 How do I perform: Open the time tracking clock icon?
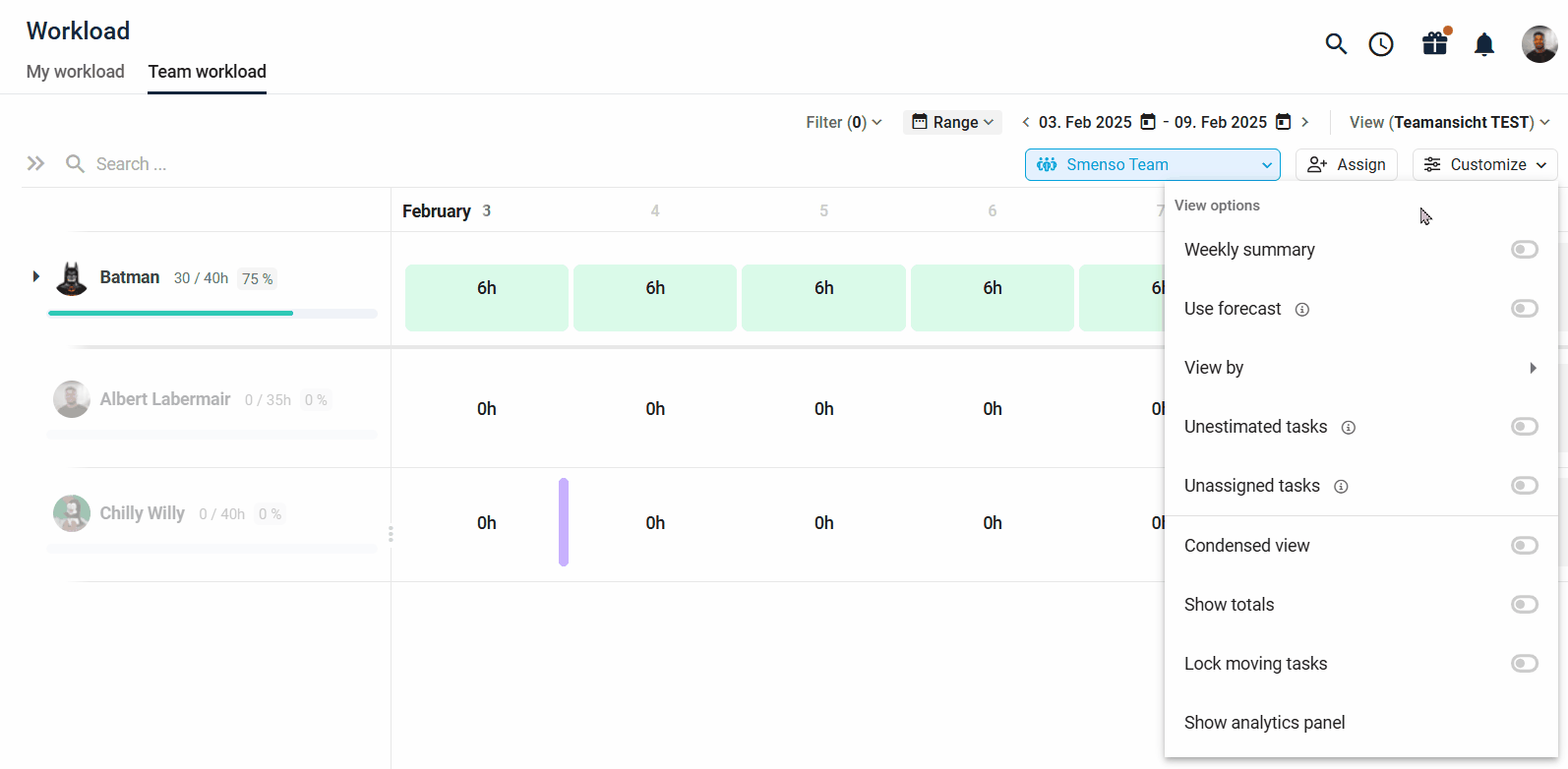(x=1381, y=44)
